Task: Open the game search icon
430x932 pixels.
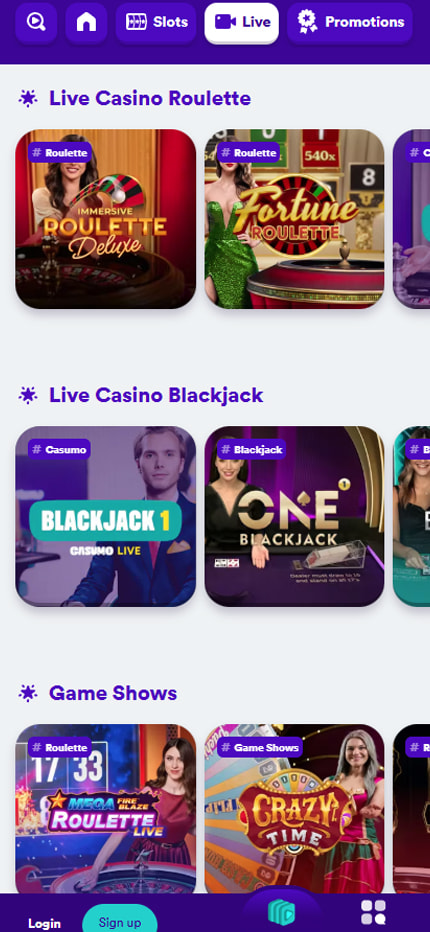Action: click(36, 23)
